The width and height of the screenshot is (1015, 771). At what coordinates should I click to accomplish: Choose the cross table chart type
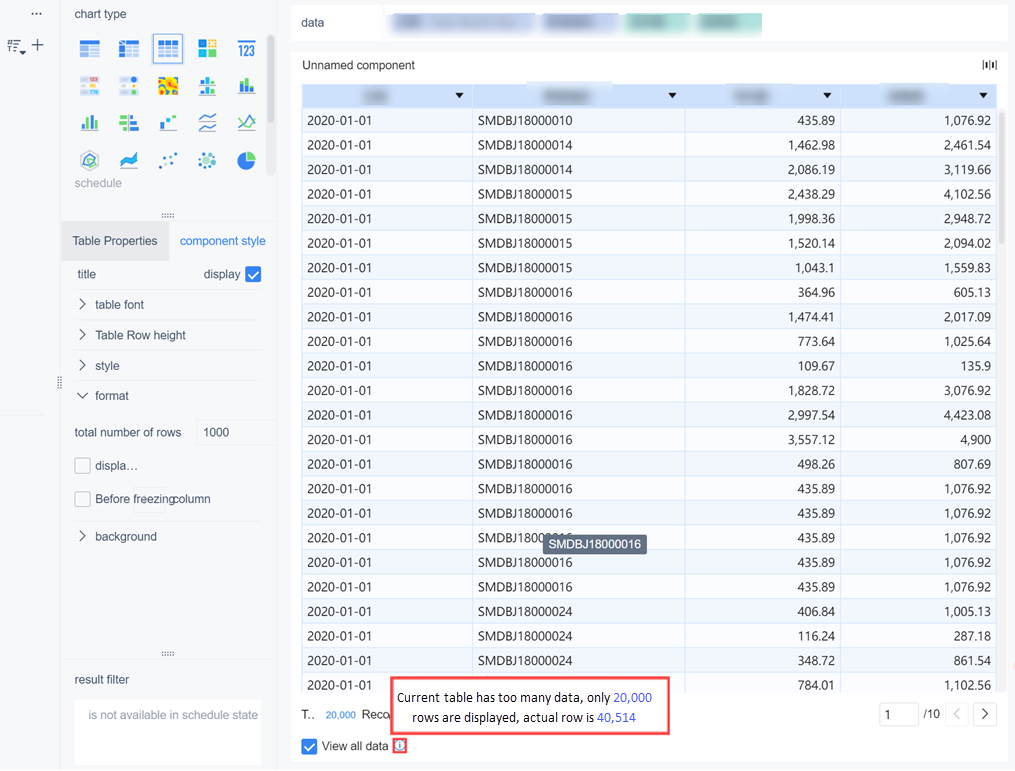click(129, 49)
